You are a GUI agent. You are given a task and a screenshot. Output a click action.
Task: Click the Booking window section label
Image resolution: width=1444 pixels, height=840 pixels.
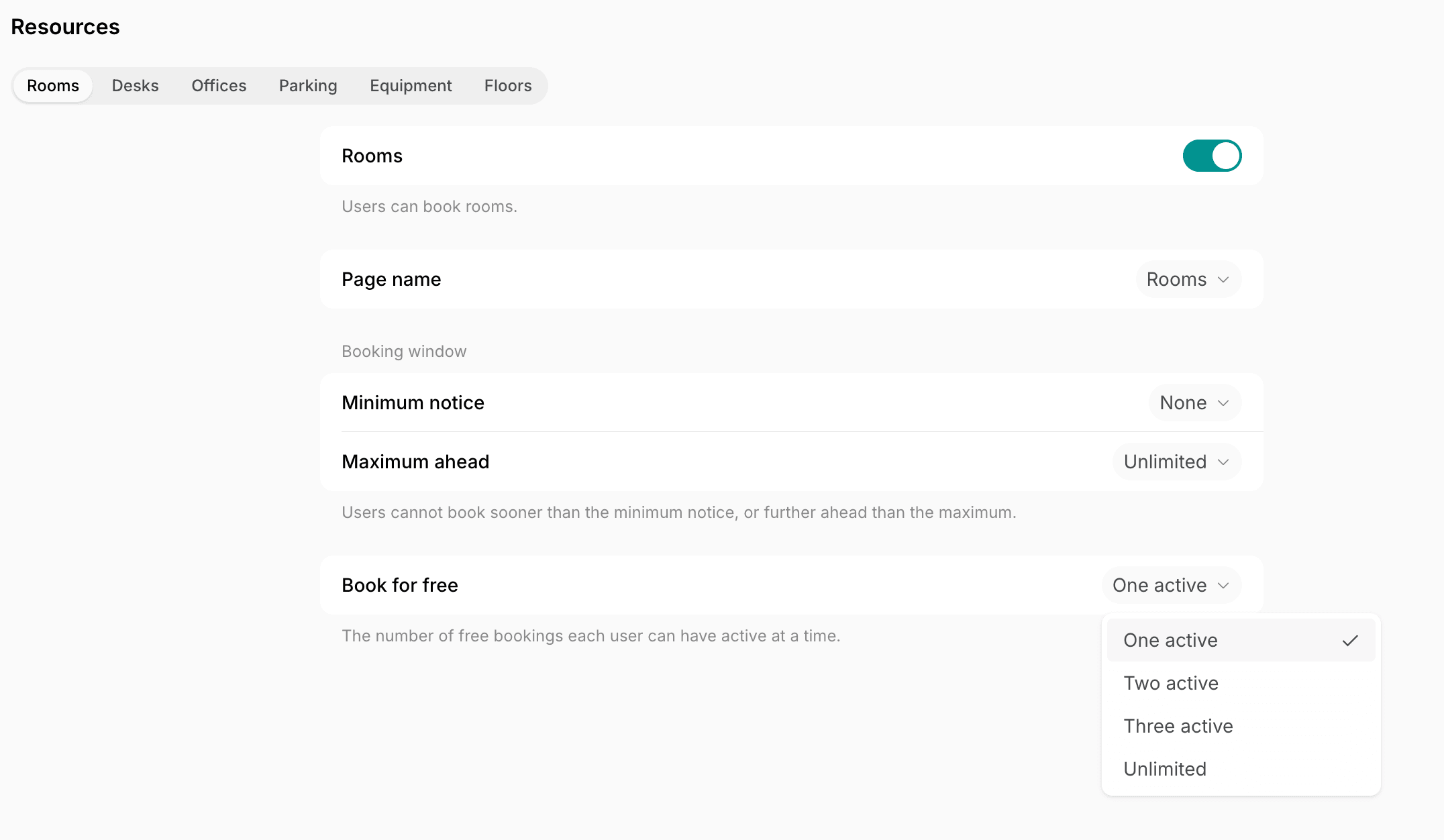point(404,352)
